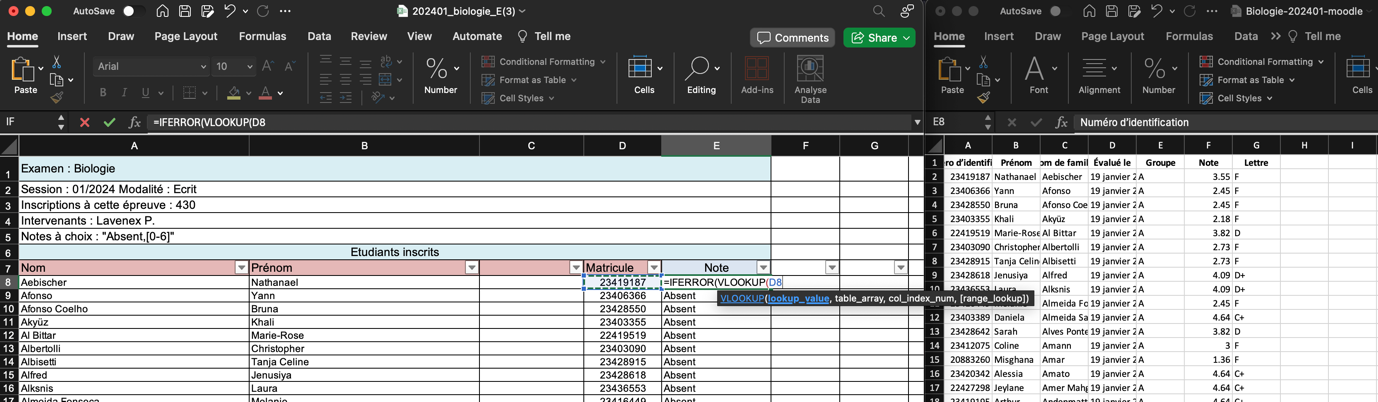Open Cell Styles menu in left window

click(x=519, y=98)
